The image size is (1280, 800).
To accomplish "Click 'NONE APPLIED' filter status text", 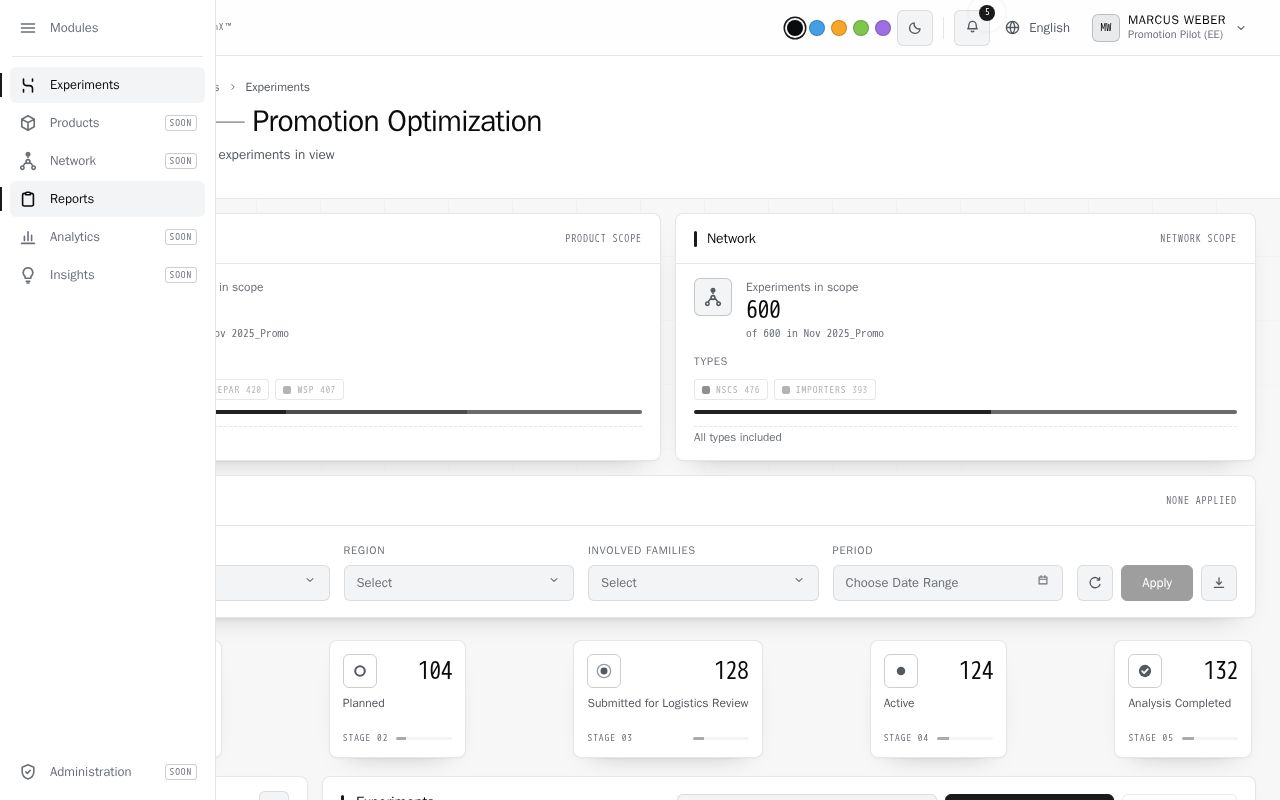I will click(1201, 500).
